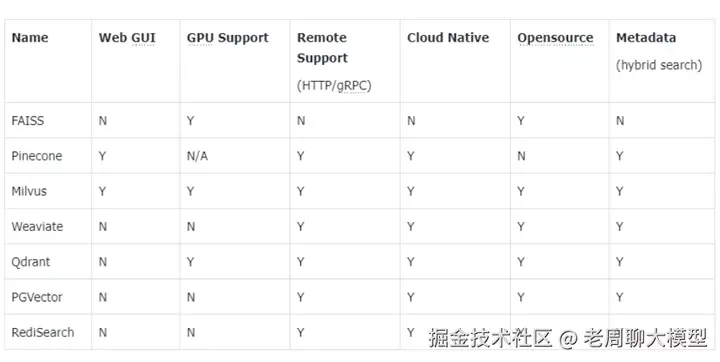
Task: Select the Milvus row name
Action: (29, 191)
